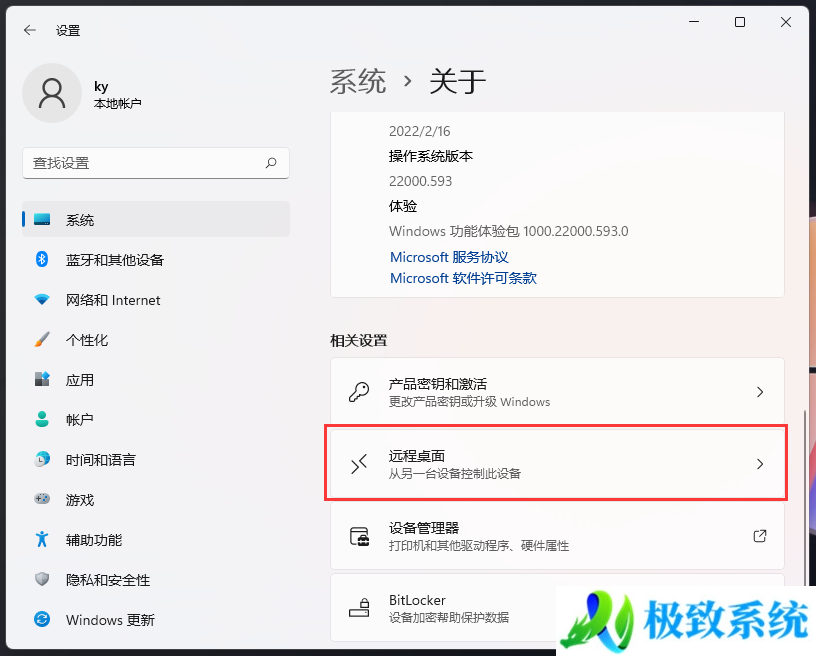Click the search magnifier icon

[271, 163]
